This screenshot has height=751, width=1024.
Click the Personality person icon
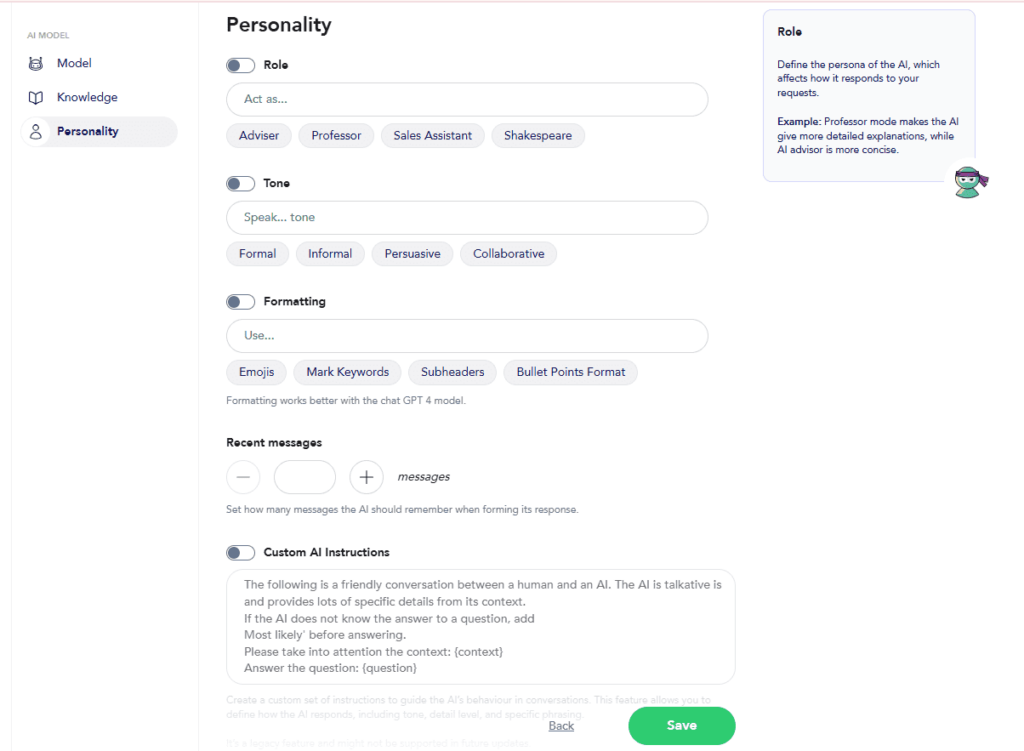click(x=36, y=132)
